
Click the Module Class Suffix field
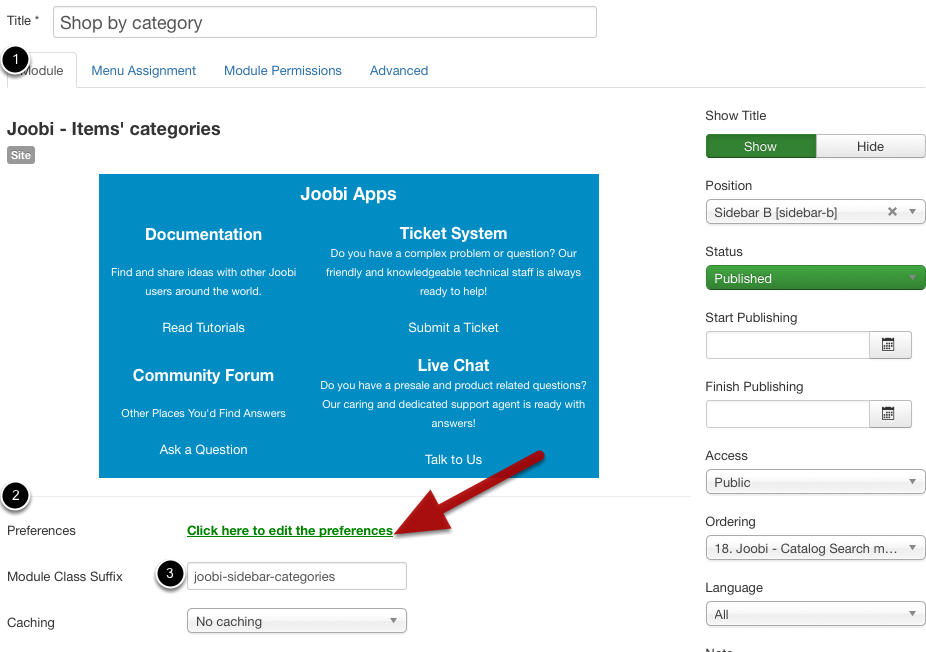(296, 576)
